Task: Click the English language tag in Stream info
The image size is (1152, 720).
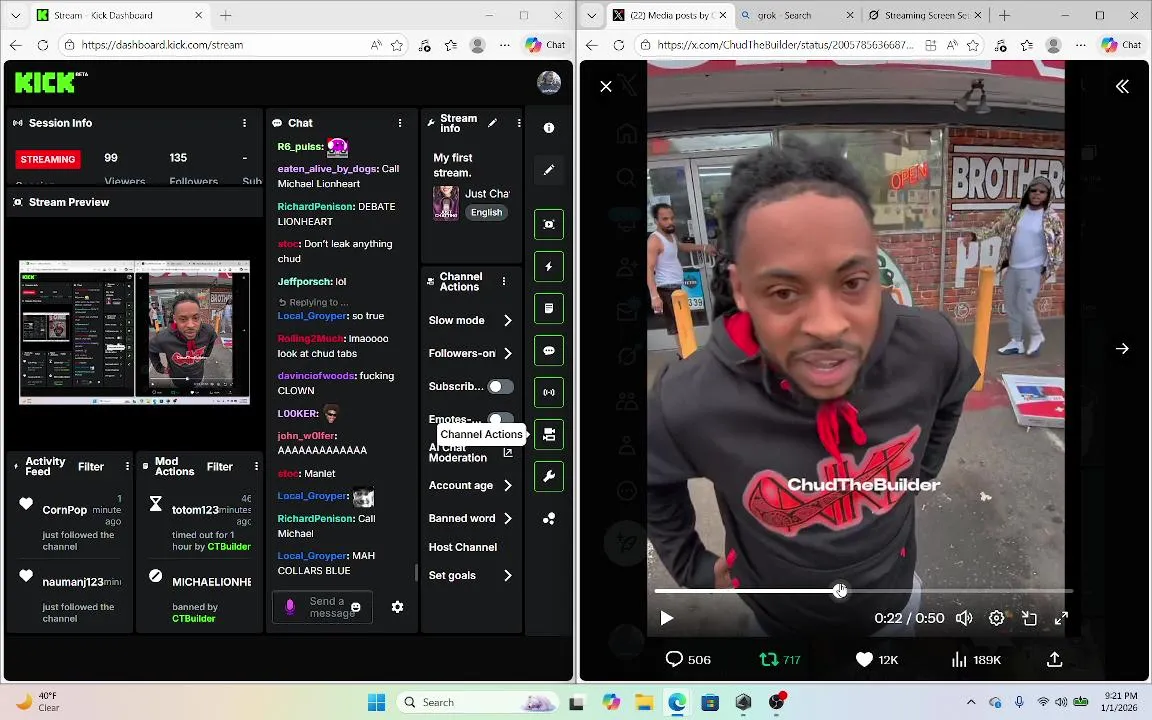Action: (486, 212)
